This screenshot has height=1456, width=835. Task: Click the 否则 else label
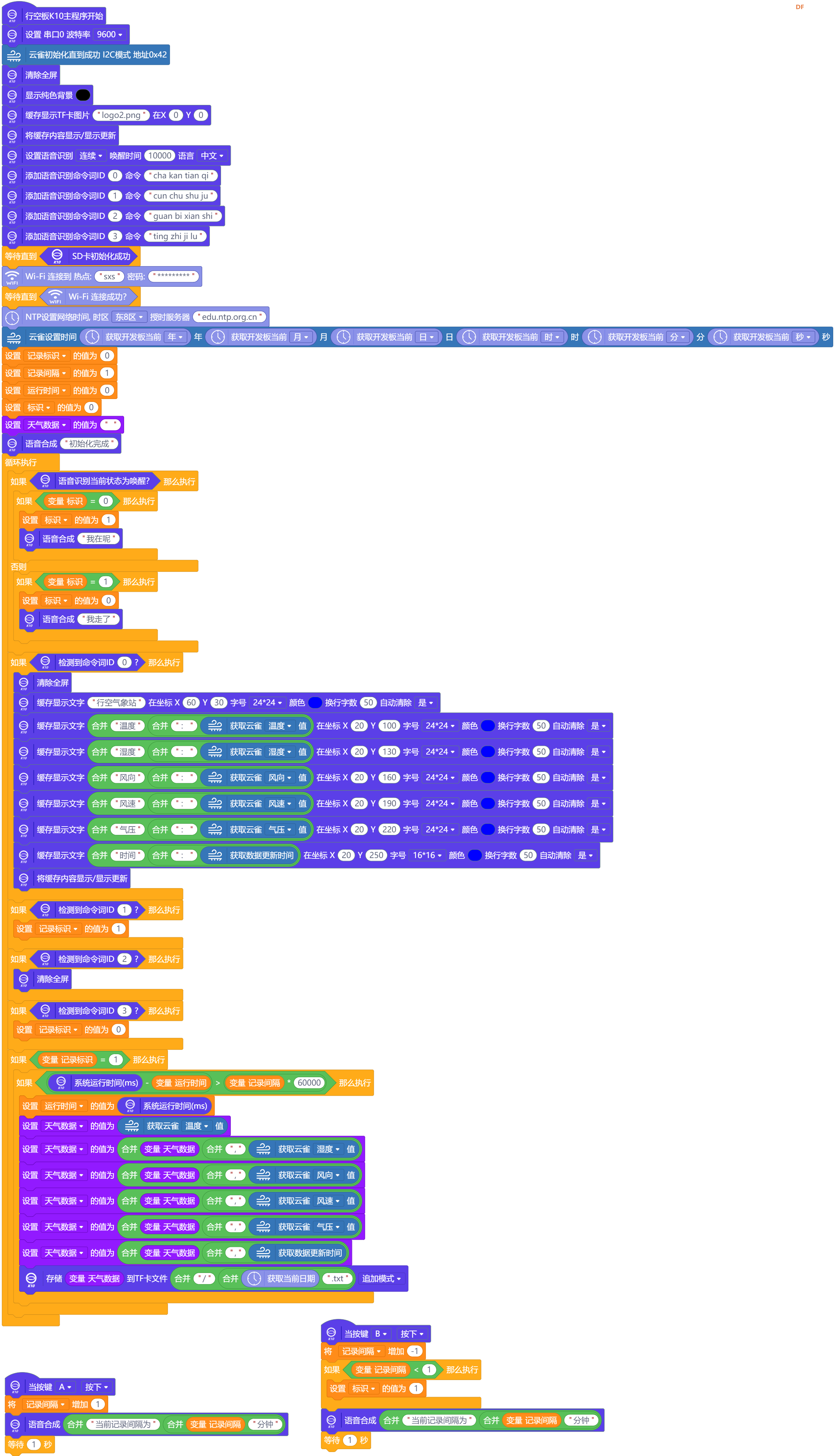(18, 566)
